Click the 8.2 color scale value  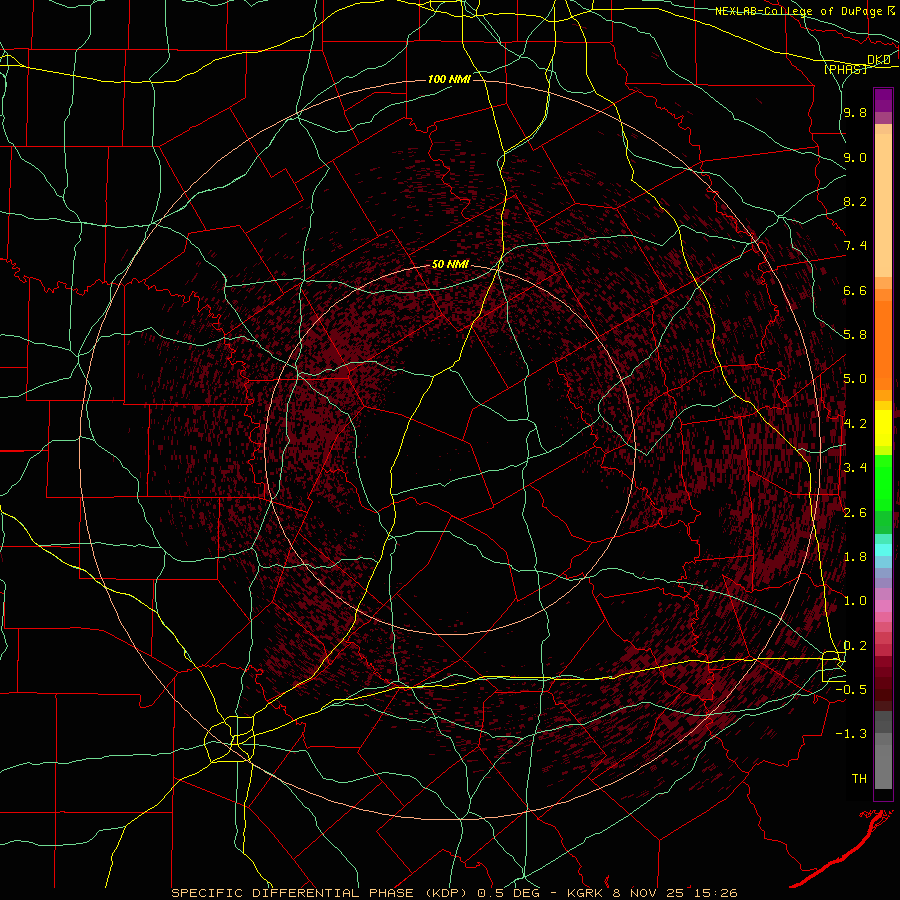click(x=855, y=201)
